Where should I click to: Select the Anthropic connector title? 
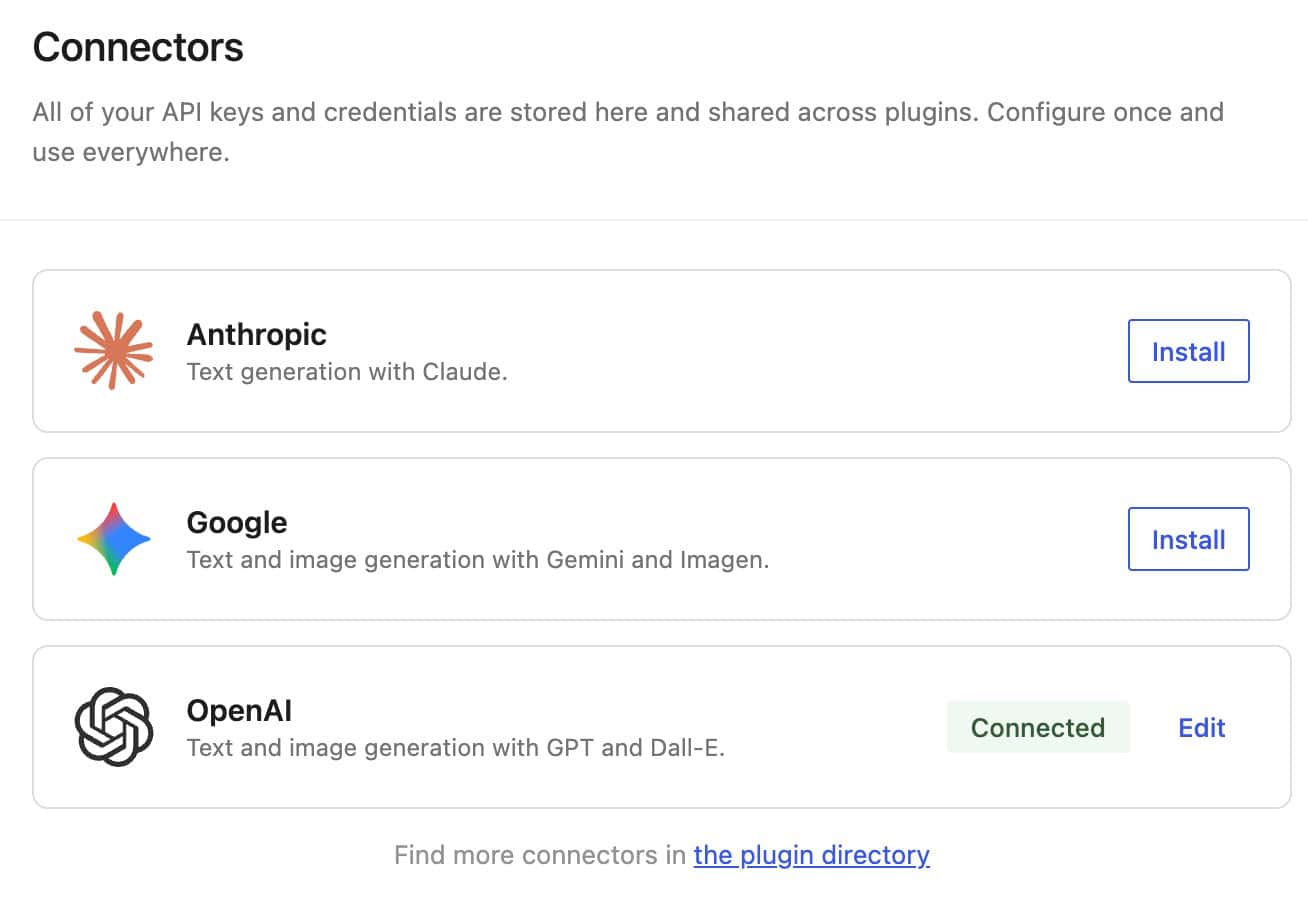tap(256, 334)
